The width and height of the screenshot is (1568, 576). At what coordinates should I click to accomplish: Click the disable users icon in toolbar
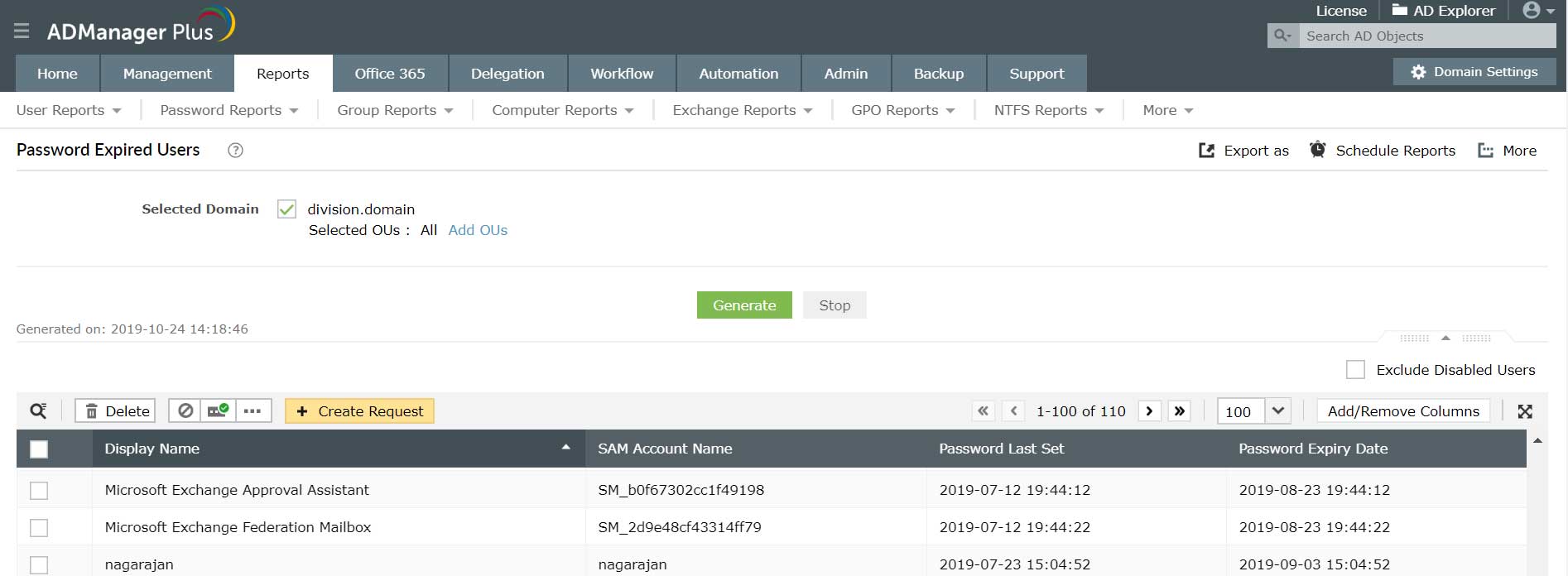pos(186,411)
